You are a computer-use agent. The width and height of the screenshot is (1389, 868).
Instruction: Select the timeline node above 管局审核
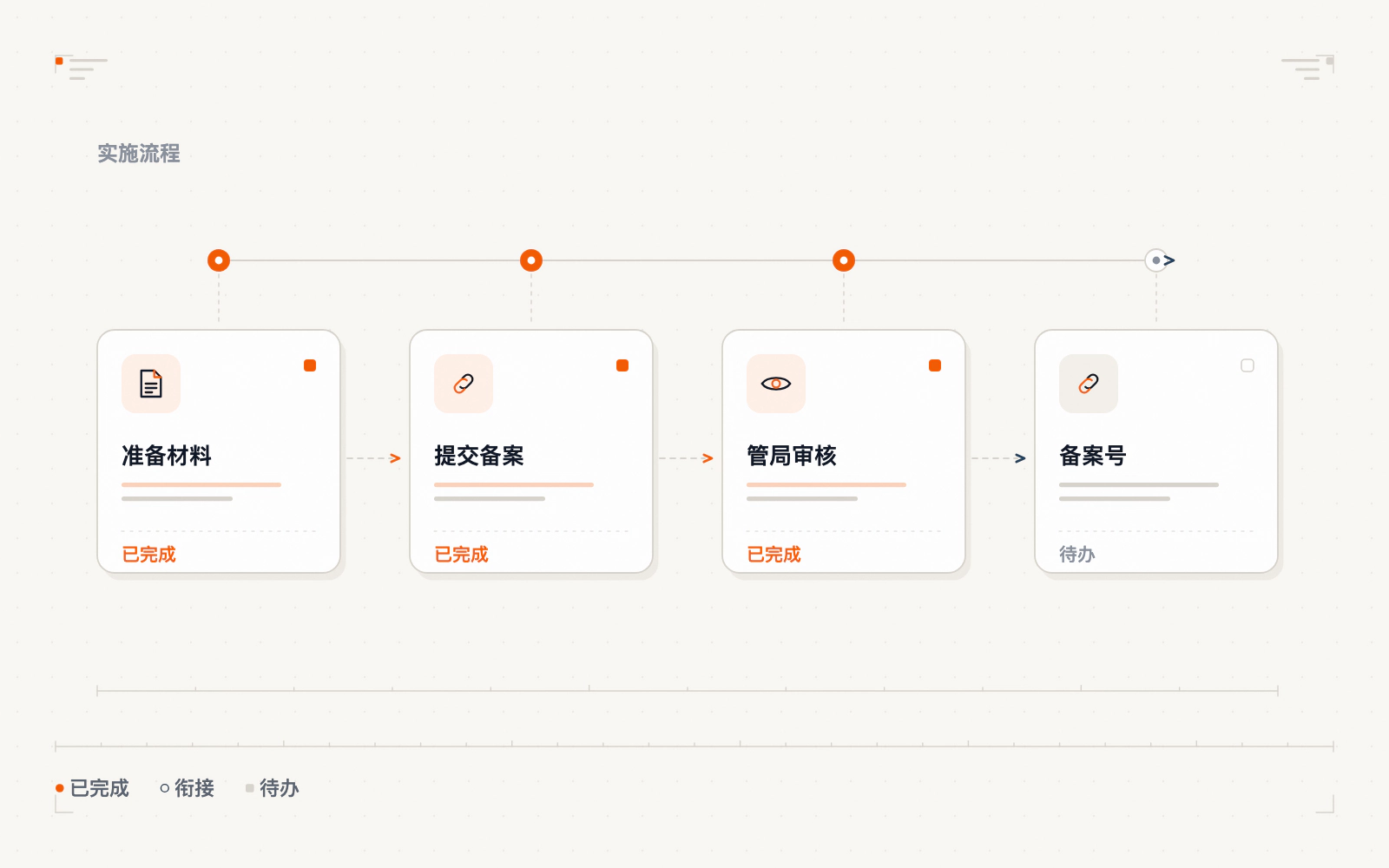844,260
